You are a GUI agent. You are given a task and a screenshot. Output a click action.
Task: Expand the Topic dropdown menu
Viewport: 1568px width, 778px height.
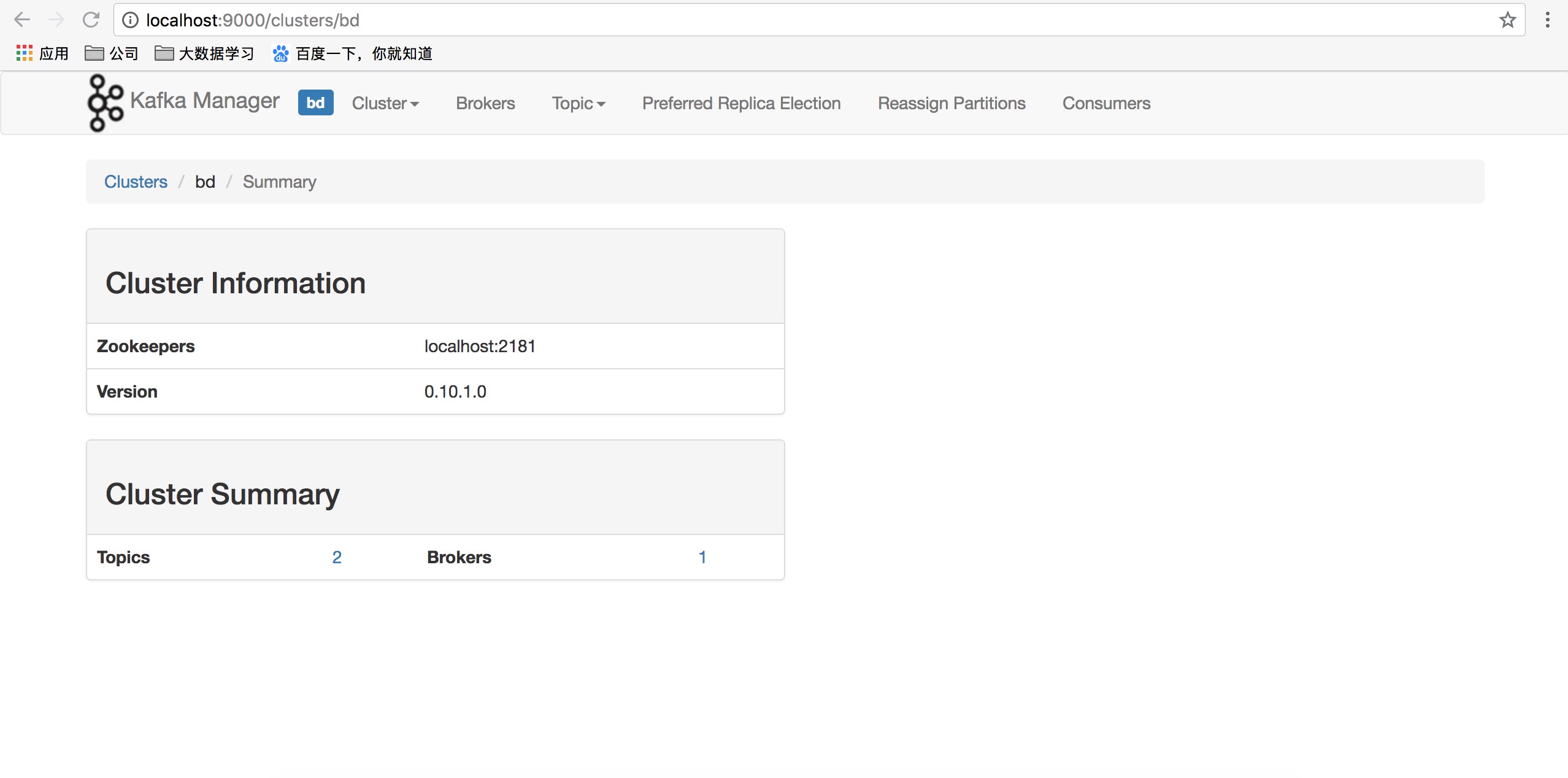(x=578, y=103)
